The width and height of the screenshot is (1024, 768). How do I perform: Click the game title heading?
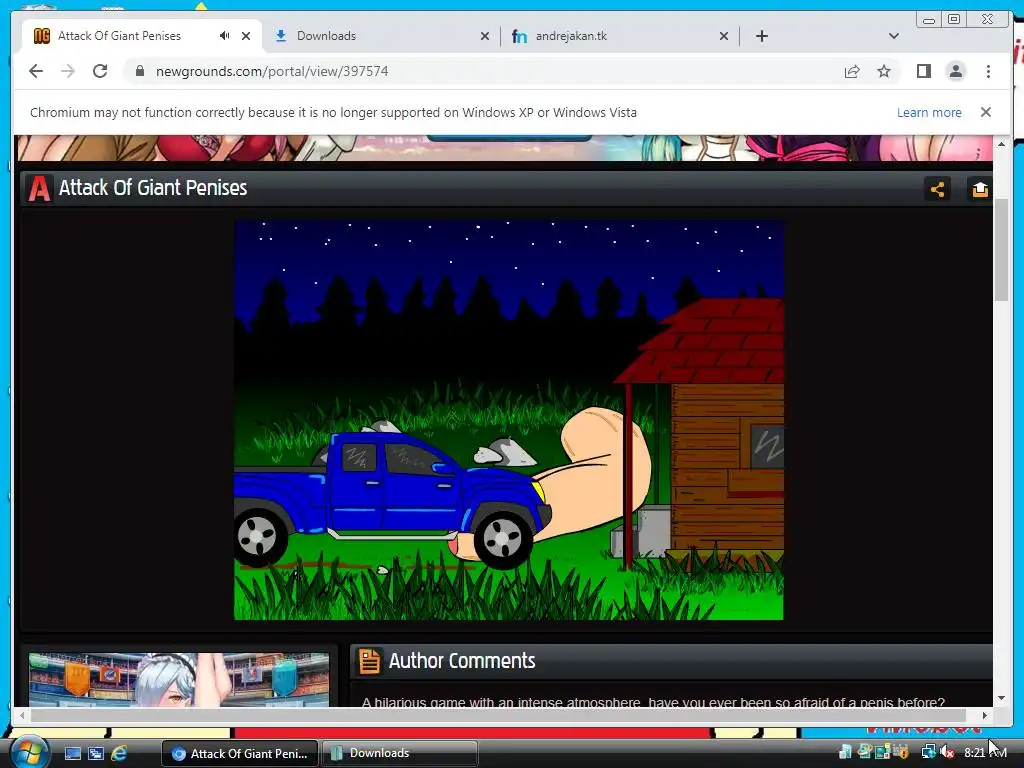153,188
